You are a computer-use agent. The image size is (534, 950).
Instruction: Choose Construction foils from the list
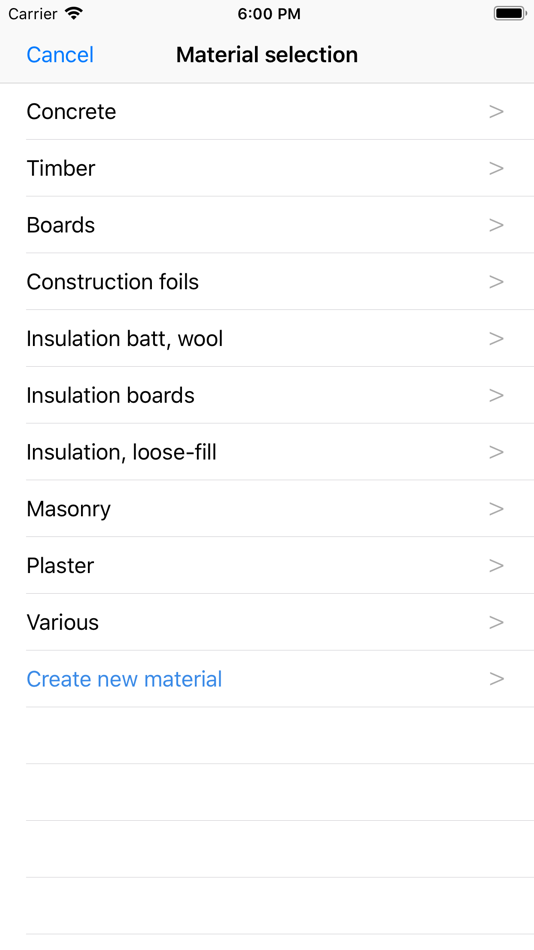(x=267, y=282)
